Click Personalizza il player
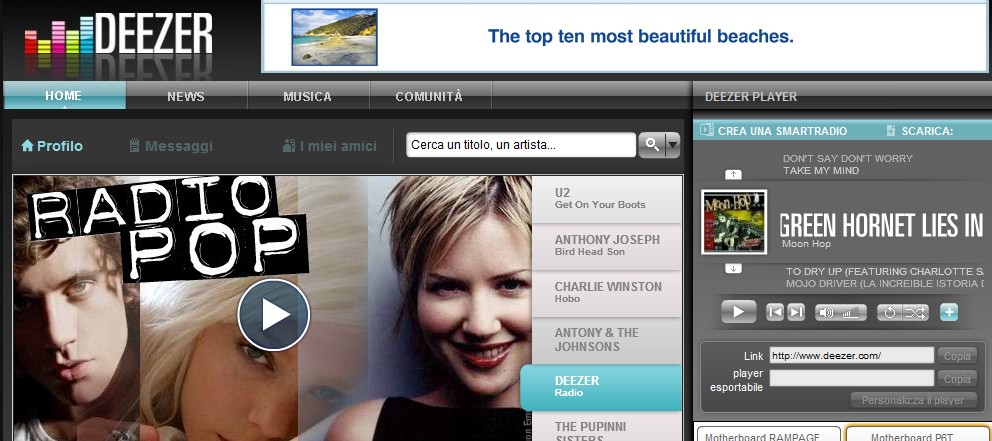The width and height of the screenshot is (992, 441). 913,401
